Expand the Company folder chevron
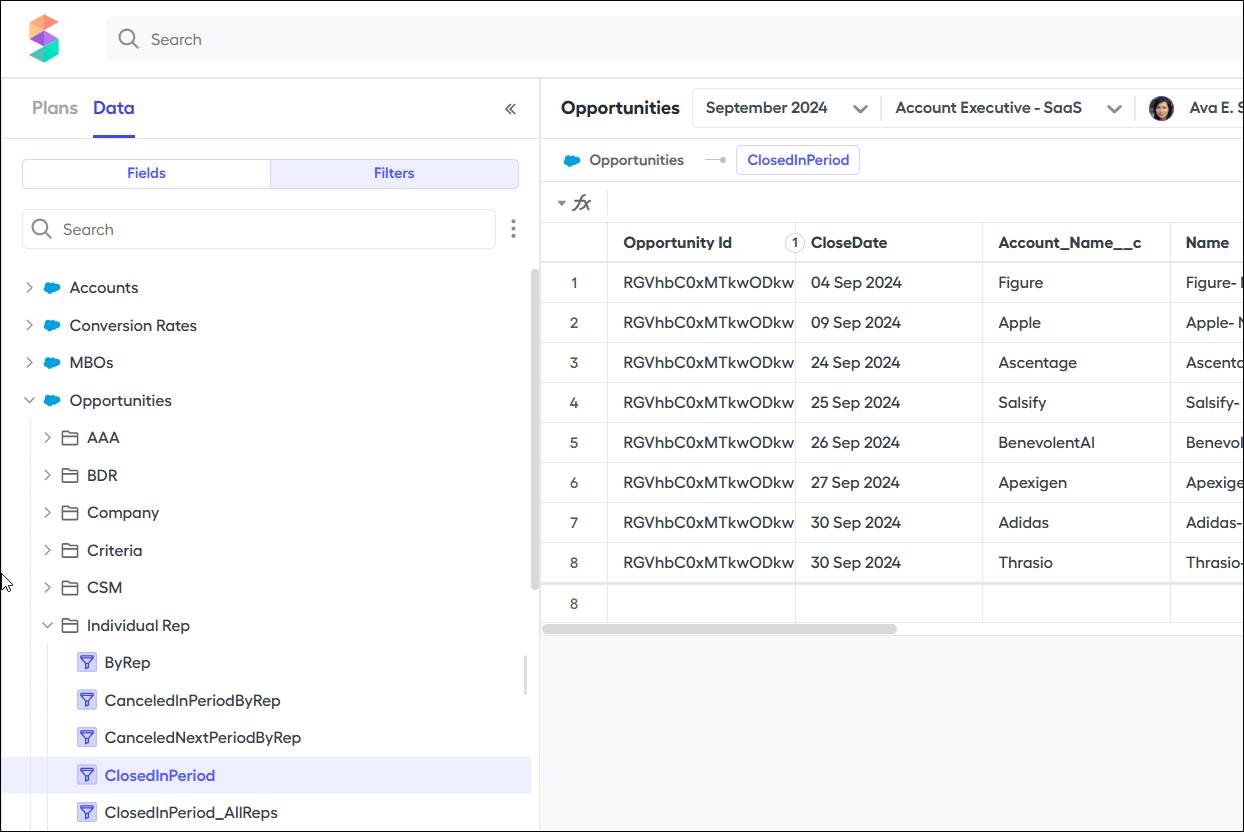 click(x=47, y=513)
